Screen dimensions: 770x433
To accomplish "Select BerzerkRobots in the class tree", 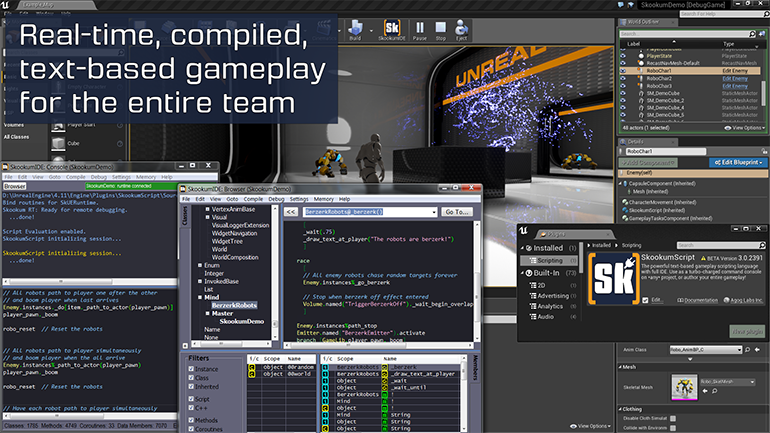I will [234, 305].
